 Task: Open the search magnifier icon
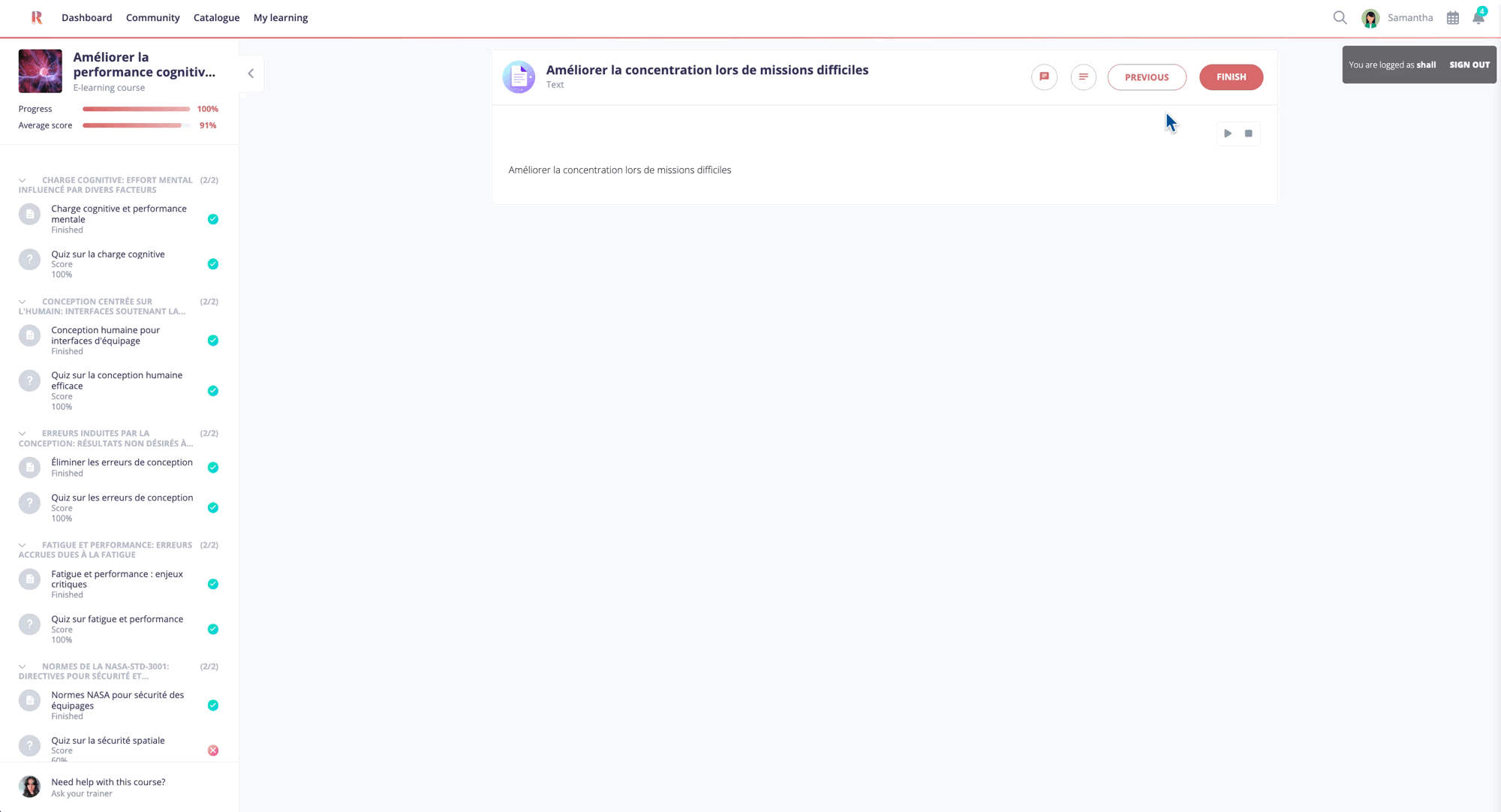click(1340, 17)
